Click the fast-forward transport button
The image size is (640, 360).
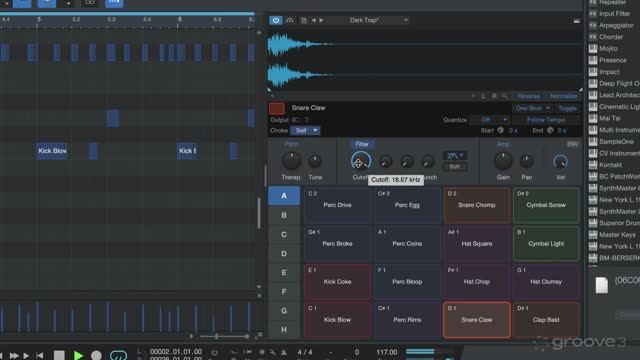(x=13, y=356)
